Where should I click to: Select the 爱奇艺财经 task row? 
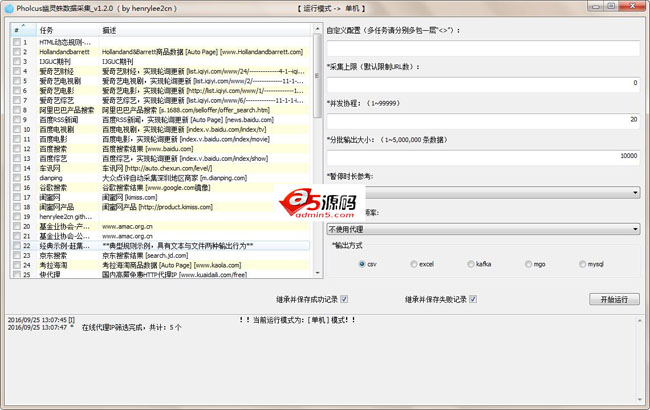160,71
